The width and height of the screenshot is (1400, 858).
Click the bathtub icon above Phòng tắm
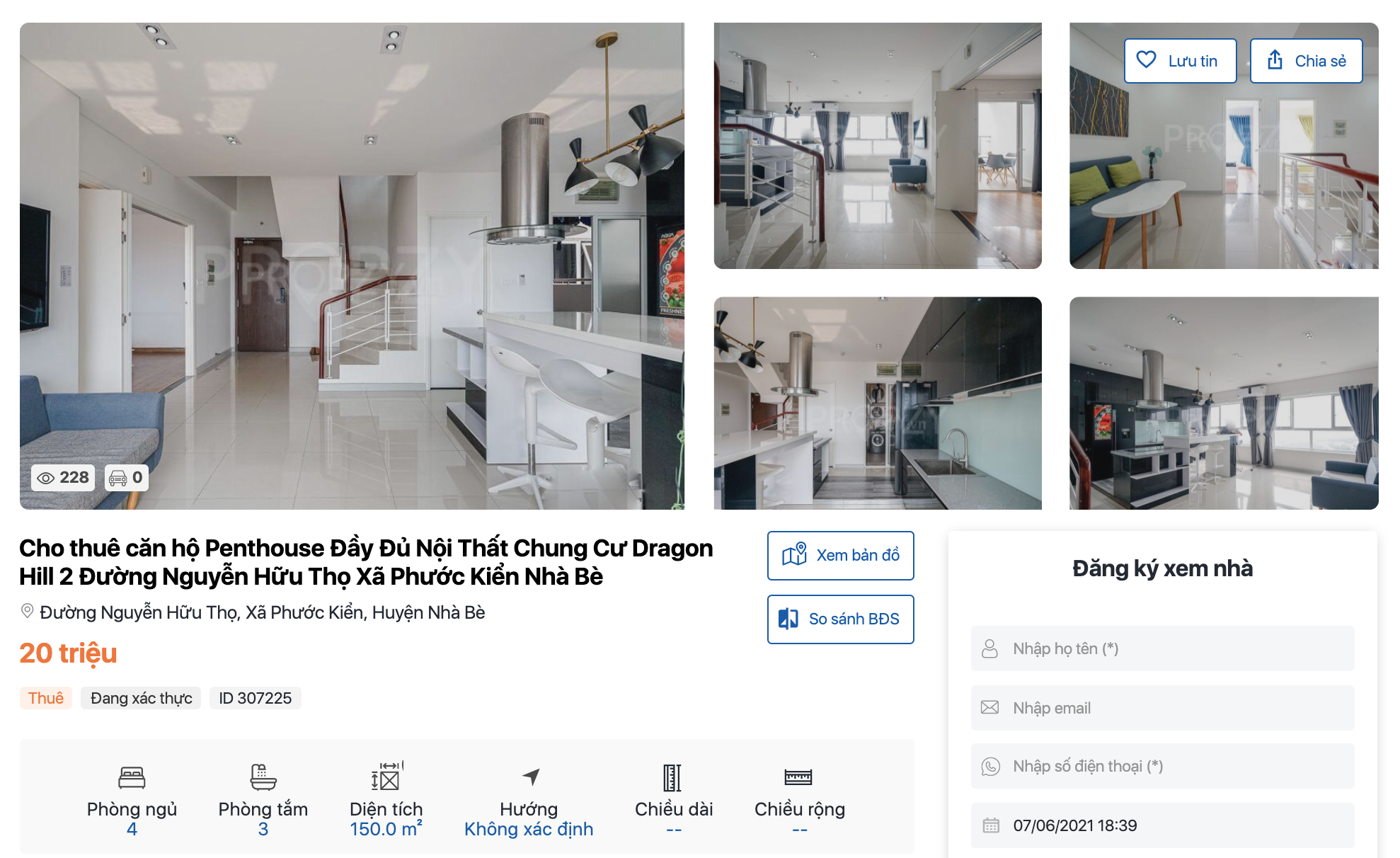(x=263, y=777)
